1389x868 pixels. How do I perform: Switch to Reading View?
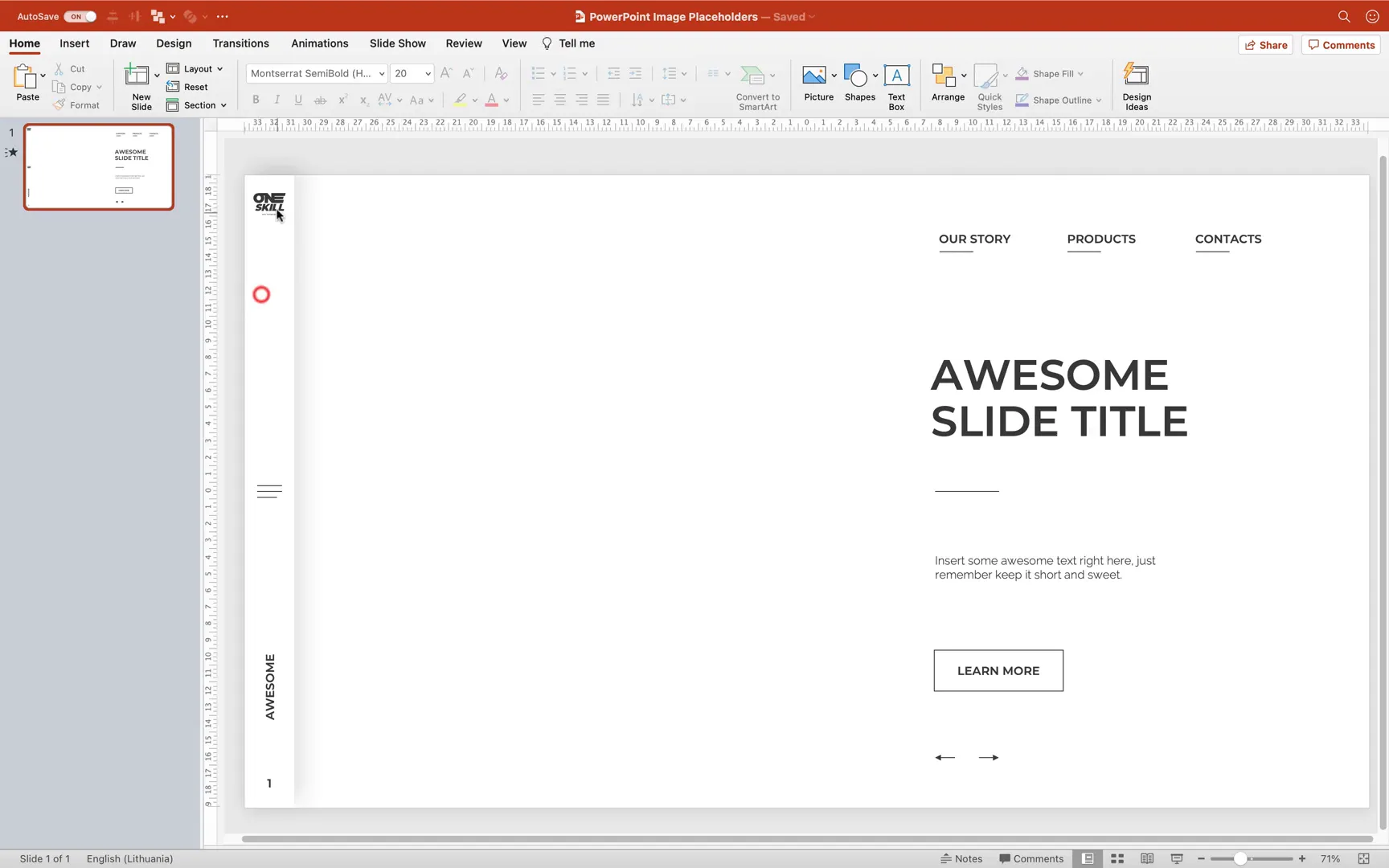tap(1147, 858)
